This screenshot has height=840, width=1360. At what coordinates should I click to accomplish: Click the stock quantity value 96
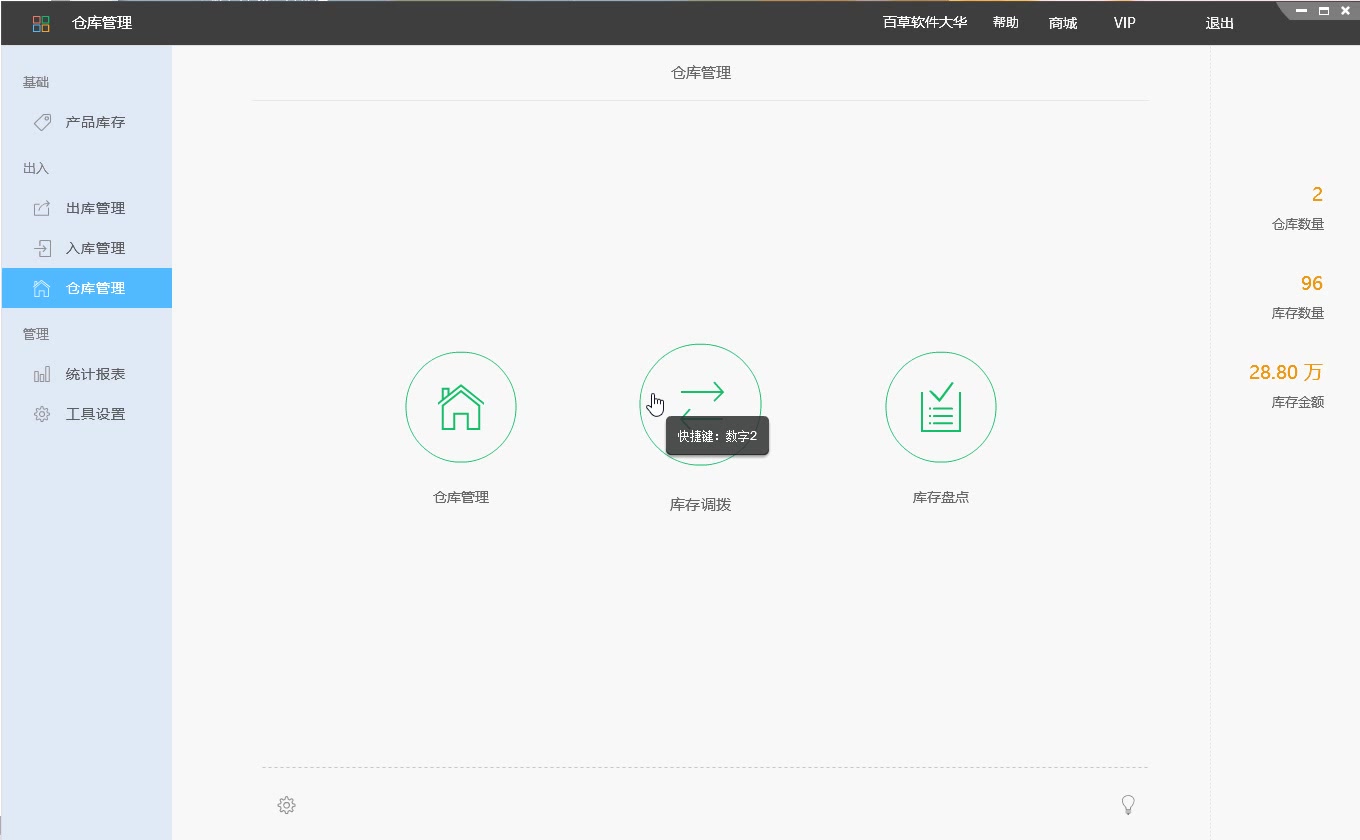pyautogui.click(x=1312, y=283)
